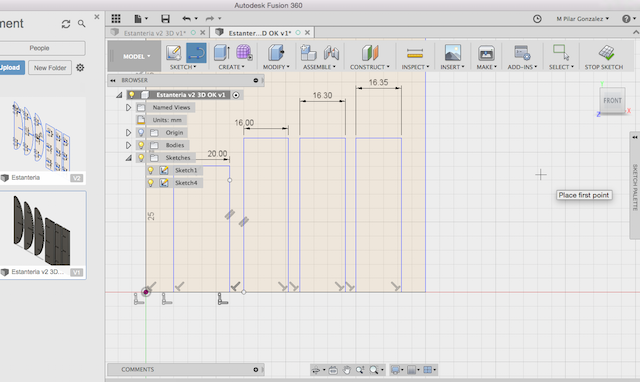Hide Sketch4 with its light bulb

pos(151,183)
